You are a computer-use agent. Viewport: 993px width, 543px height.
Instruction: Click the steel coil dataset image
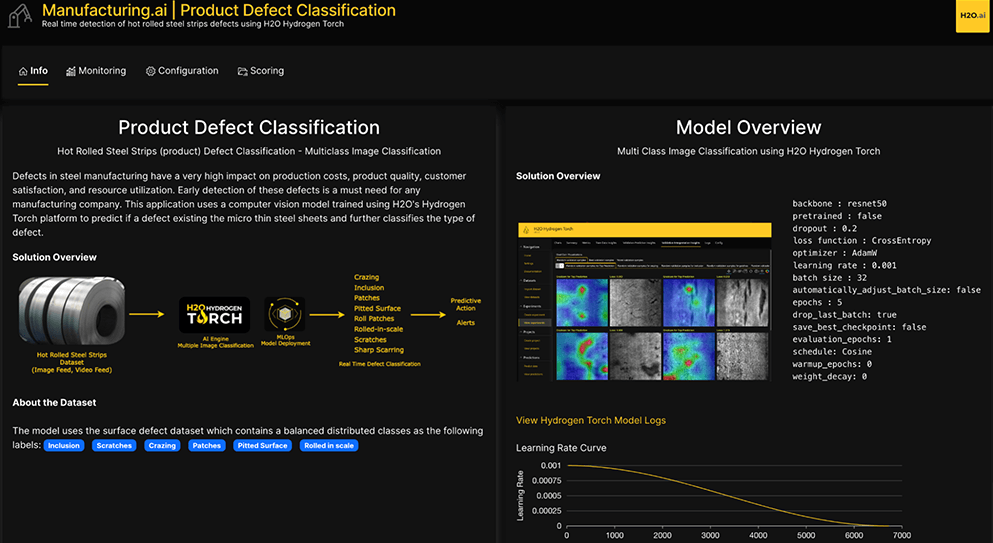coord(72,310)
